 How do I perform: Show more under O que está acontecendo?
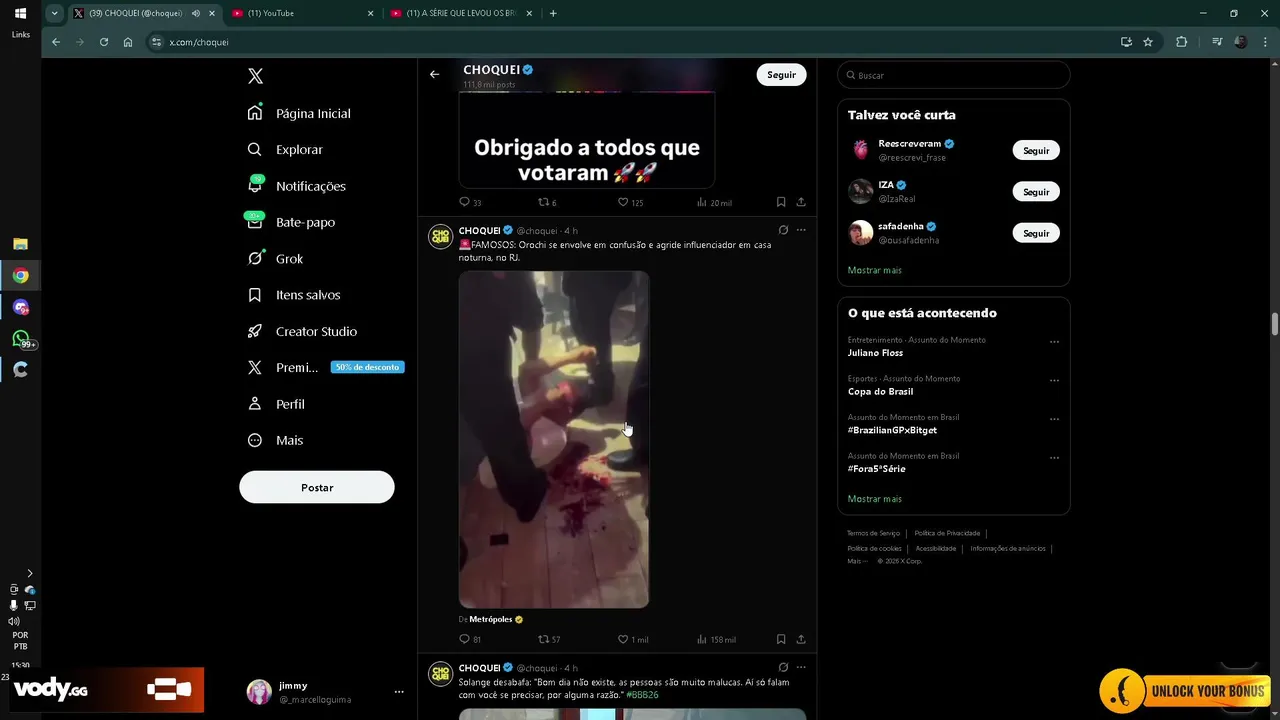[x=875, y=498]
